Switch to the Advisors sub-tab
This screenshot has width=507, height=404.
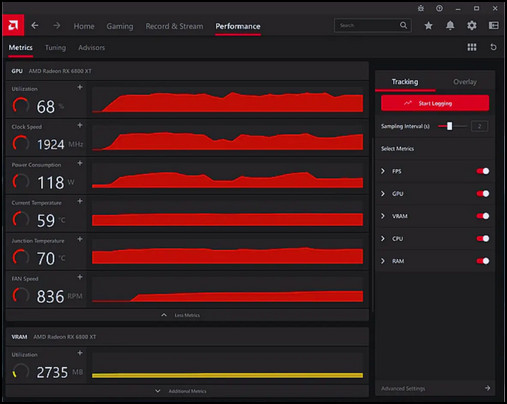[x=92, y=48]
